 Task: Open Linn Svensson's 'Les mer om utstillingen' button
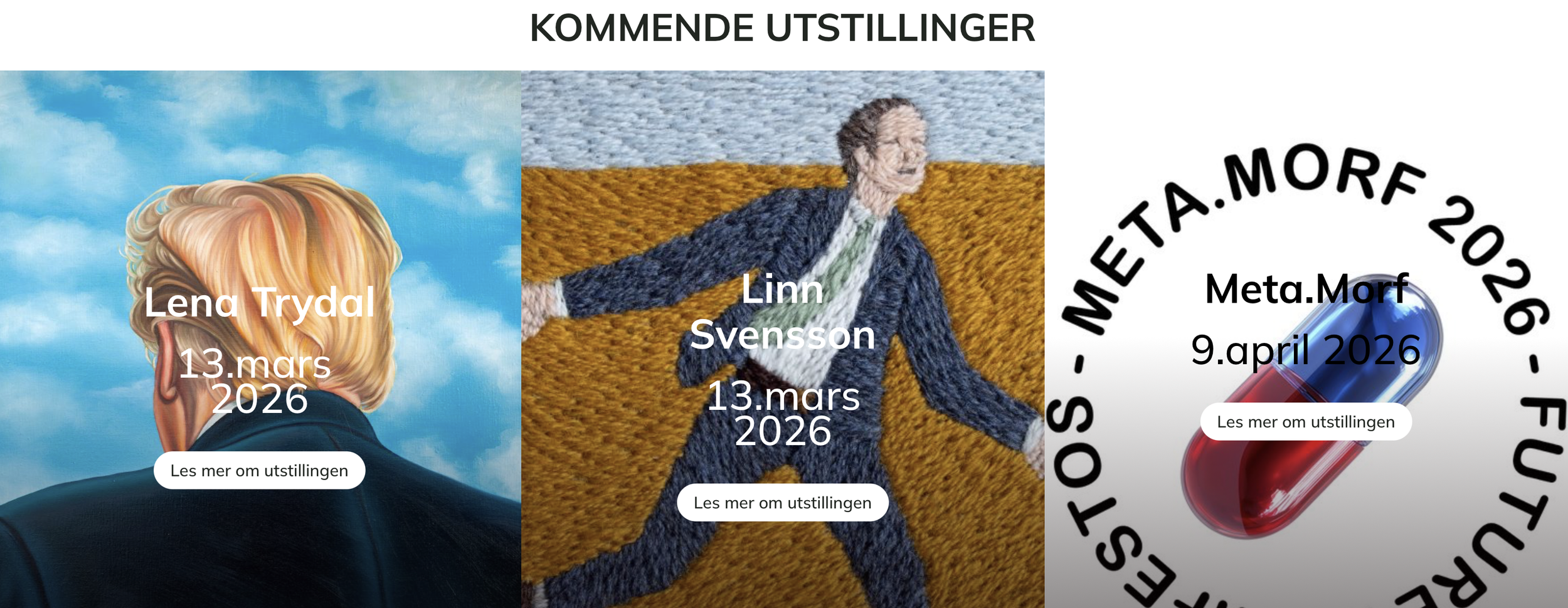click(x=782, y=502)
